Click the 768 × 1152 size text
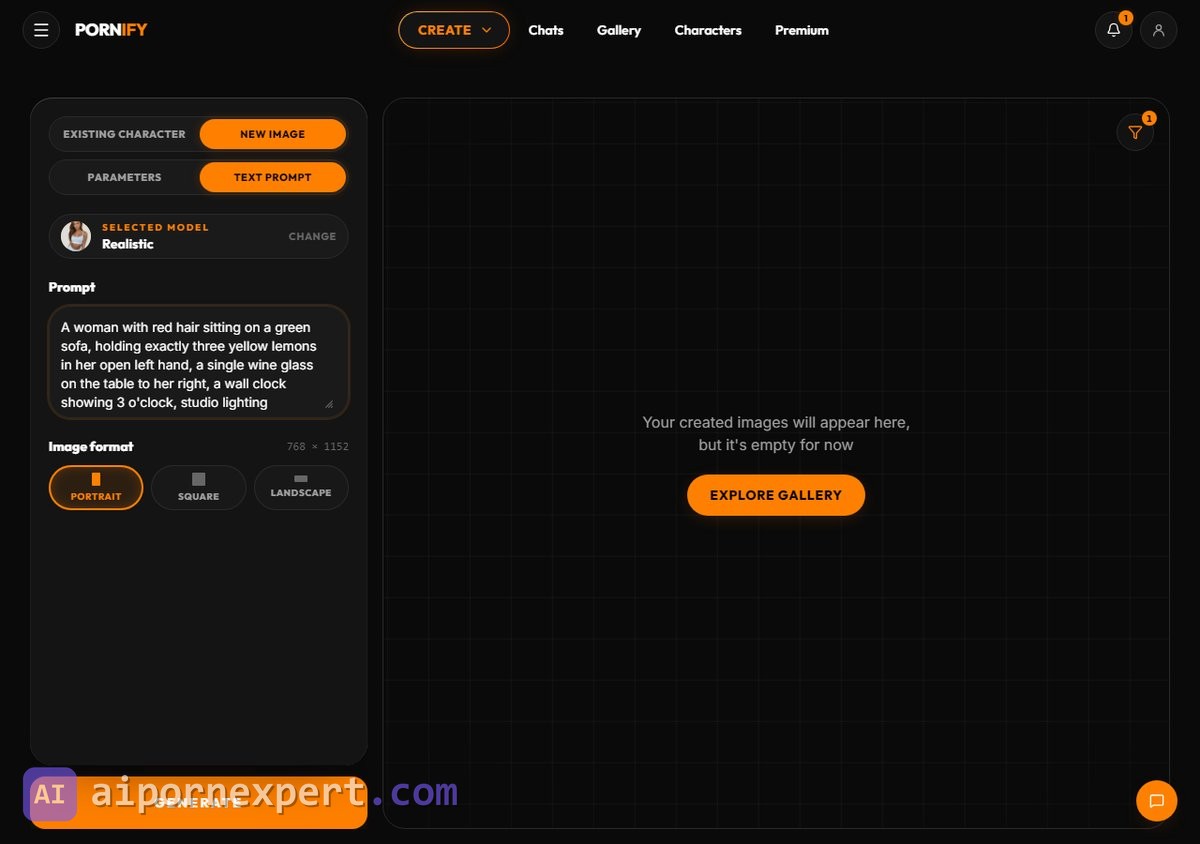 (x=318, y=447)
